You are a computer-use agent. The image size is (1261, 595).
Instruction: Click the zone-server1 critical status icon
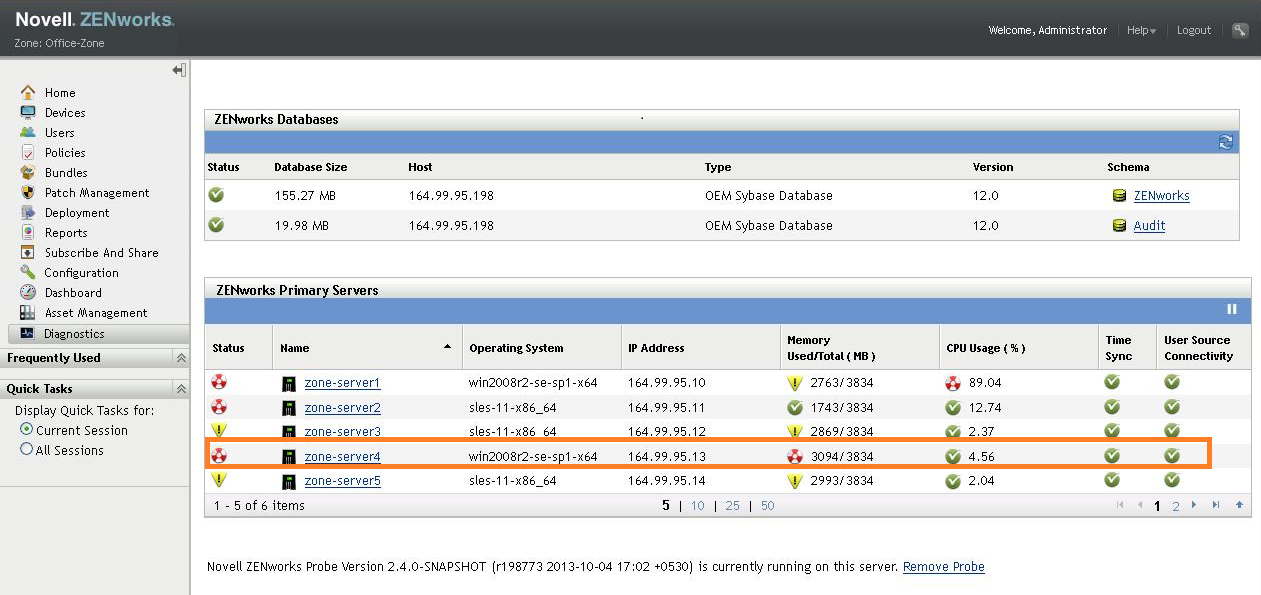218,382
